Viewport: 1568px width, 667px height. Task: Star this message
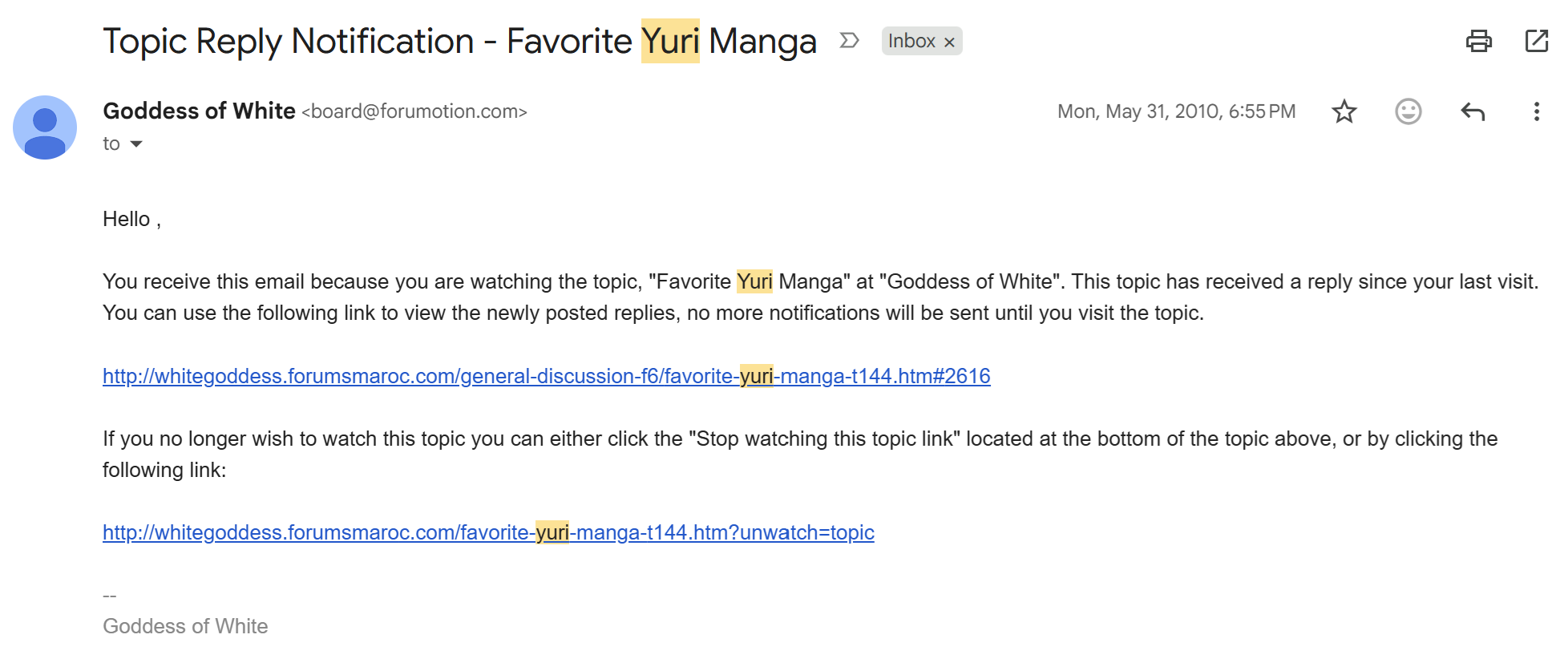click(1344, 111)
